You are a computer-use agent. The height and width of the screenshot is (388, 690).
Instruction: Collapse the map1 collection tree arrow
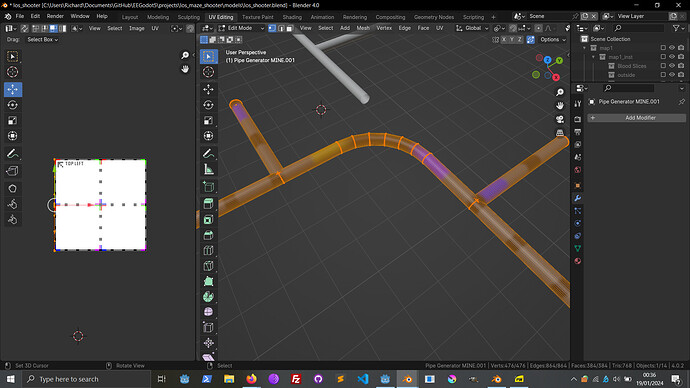(585, 48)
